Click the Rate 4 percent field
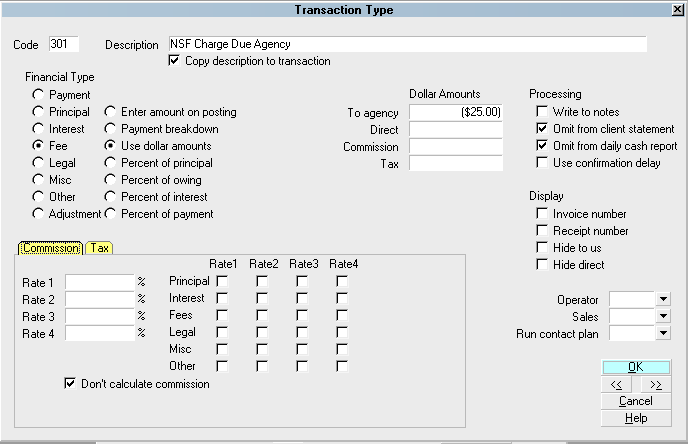 100,333
